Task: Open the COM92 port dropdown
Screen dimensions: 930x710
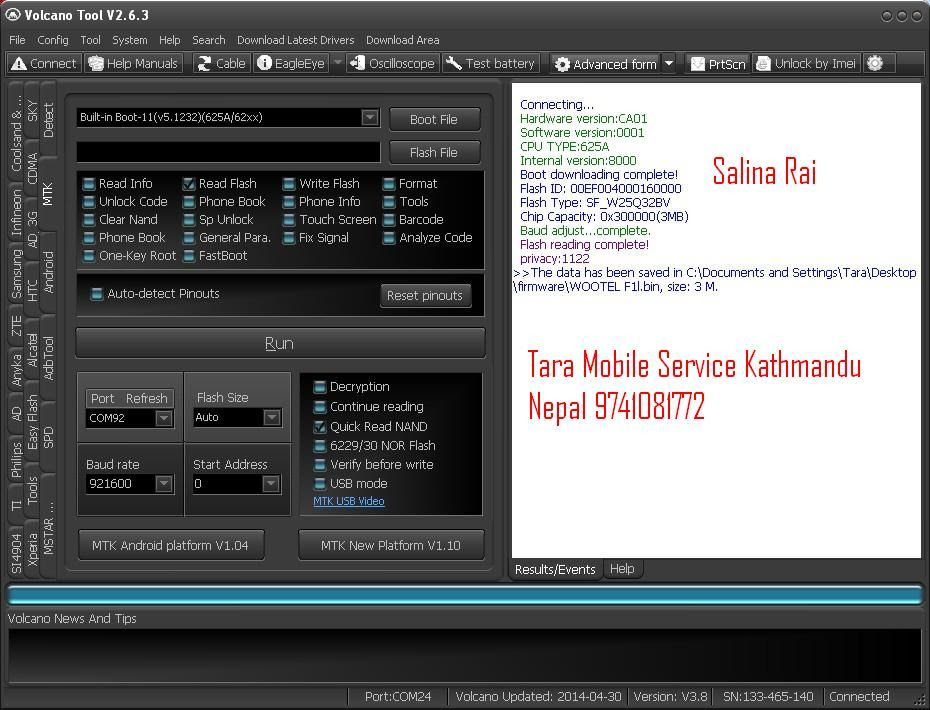Action: click(164, 418)
